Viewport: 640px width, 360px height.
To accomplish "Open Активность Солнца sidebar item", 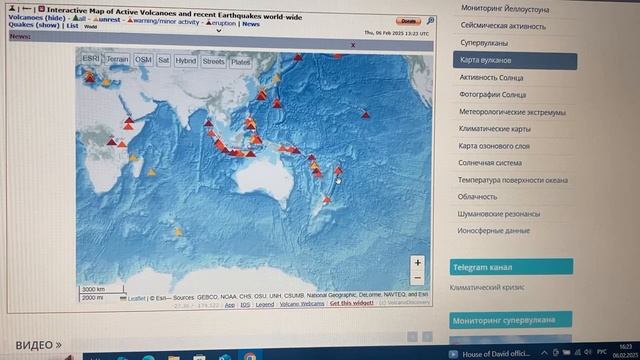I will (x=491, y=78).
